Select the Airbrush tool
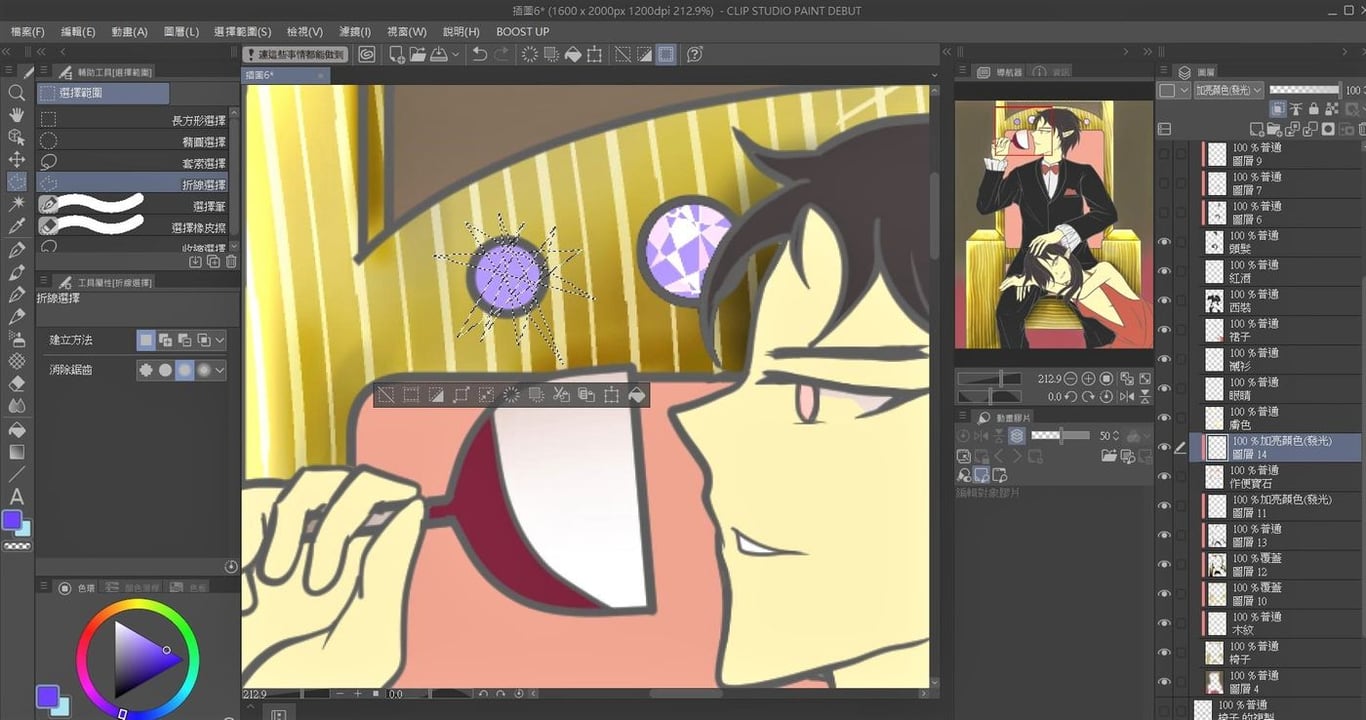 tap(16, 338)
